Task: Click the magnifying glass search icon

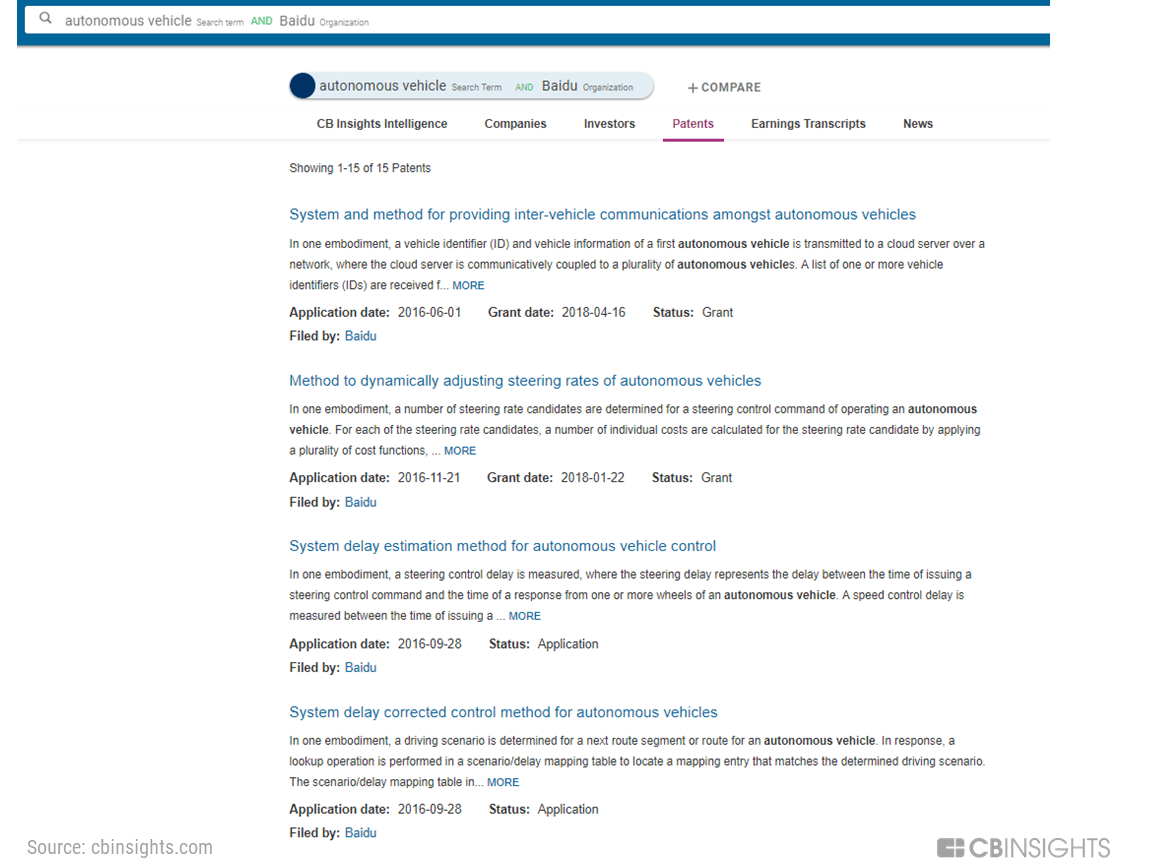Action: pyautogui.click(x=46, y=18)
